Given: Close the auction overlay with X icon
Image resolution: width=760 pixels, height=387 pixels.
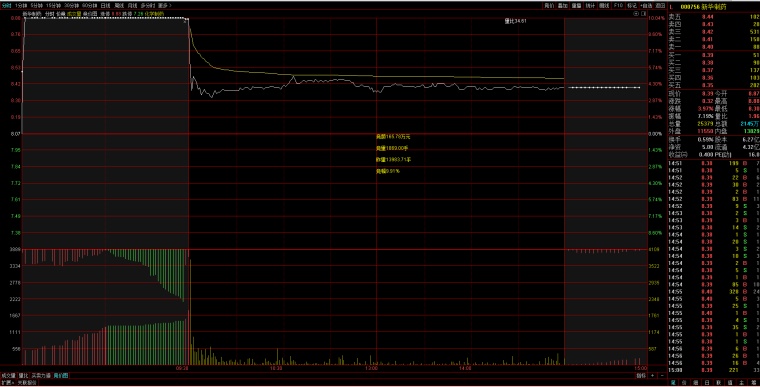Looking at the screenshot, I should coord(185,21).
